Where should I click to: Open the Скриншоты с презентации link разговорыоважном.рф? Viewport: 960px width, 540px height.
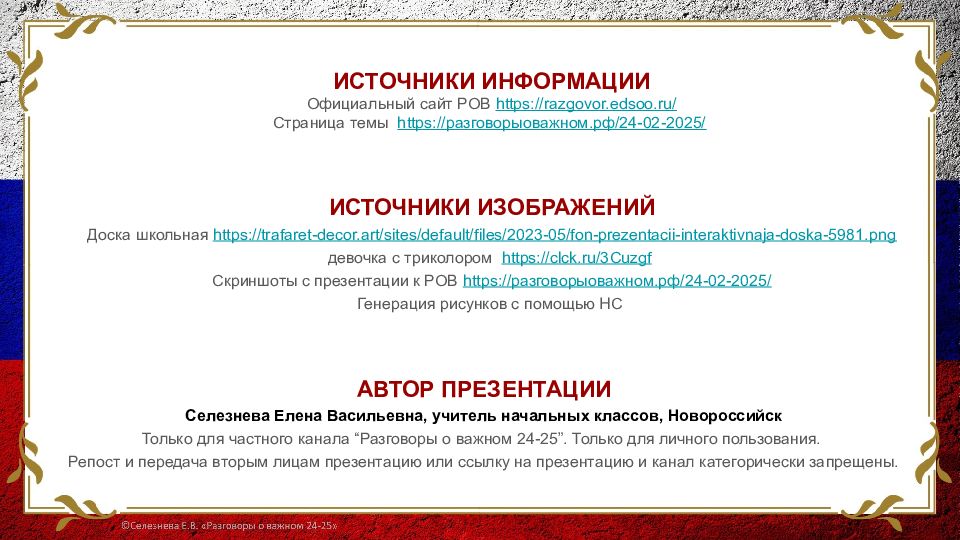coord(617,280)
